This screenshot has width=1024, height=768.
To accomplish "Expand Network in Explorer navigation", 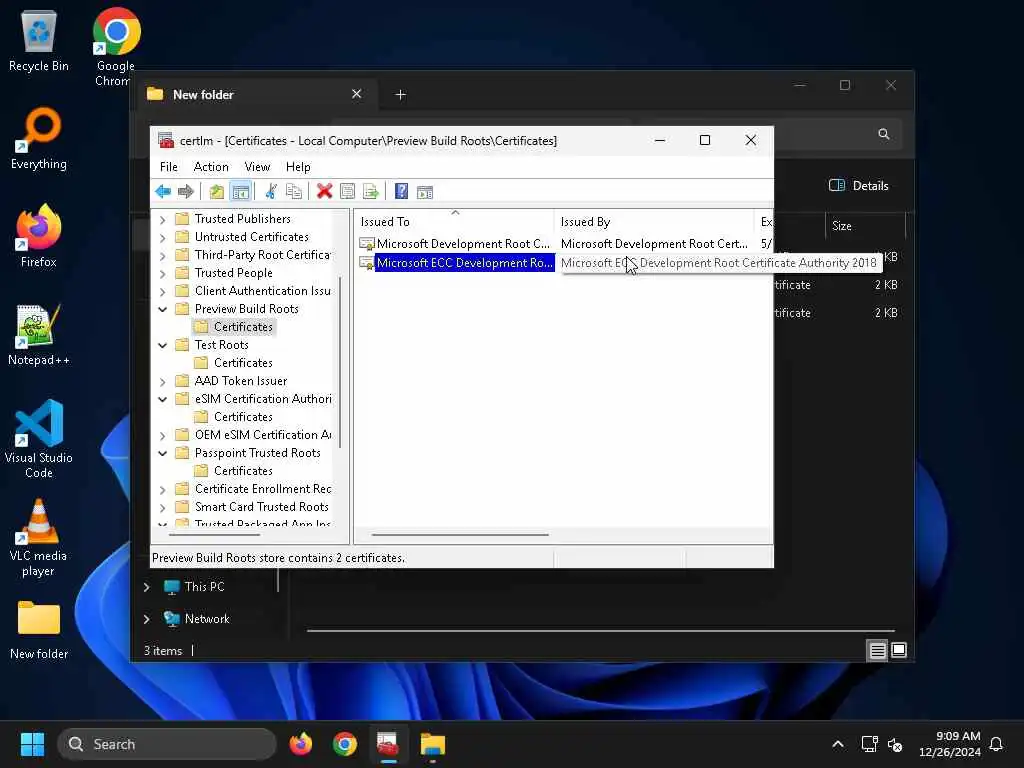I will coord(147,619).
